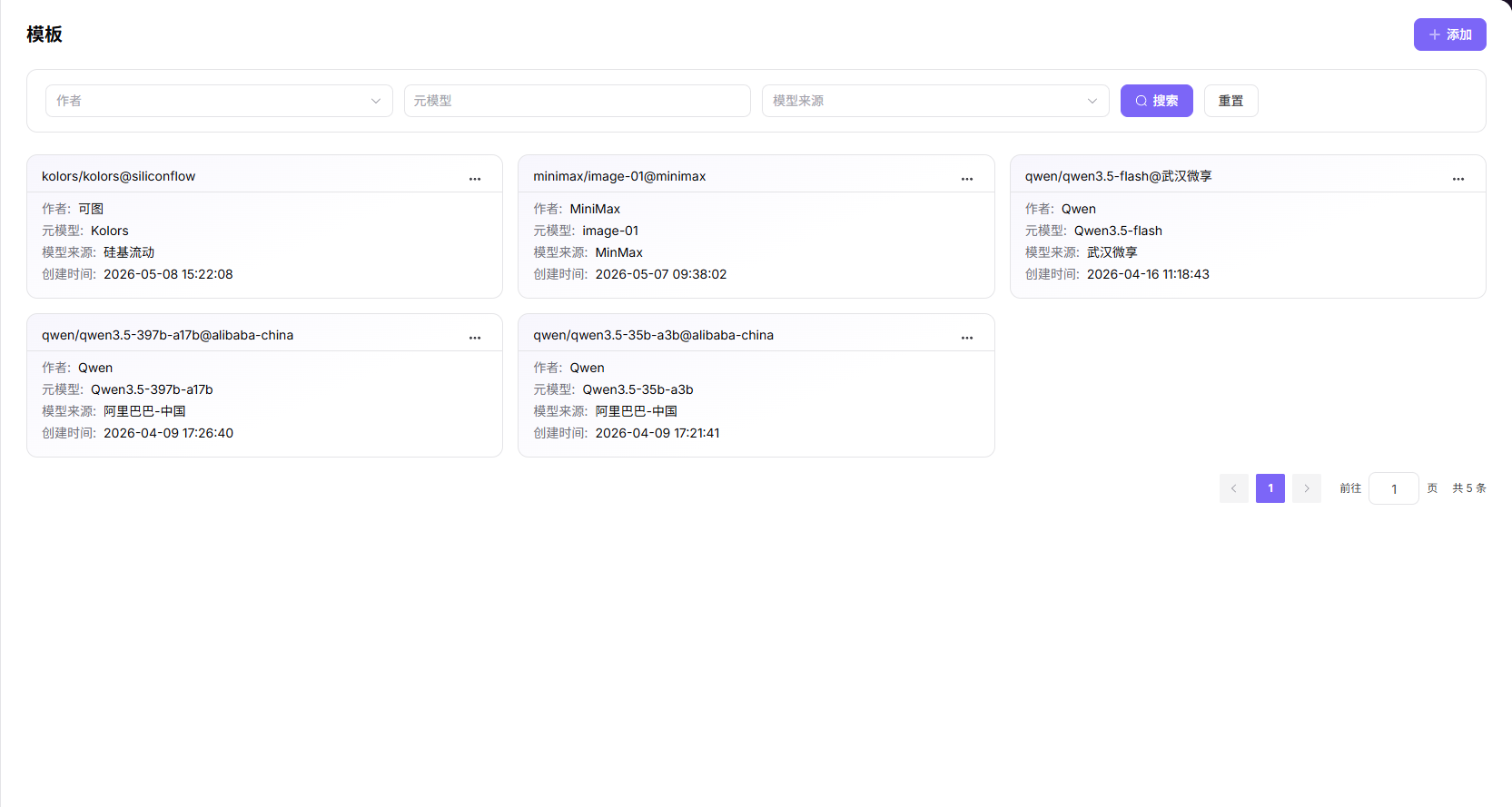Image resolution: width=1512 pixels, height=807 pixels.
Task: Open more options for minimax/image-01@minimax card
Action: 967,179
